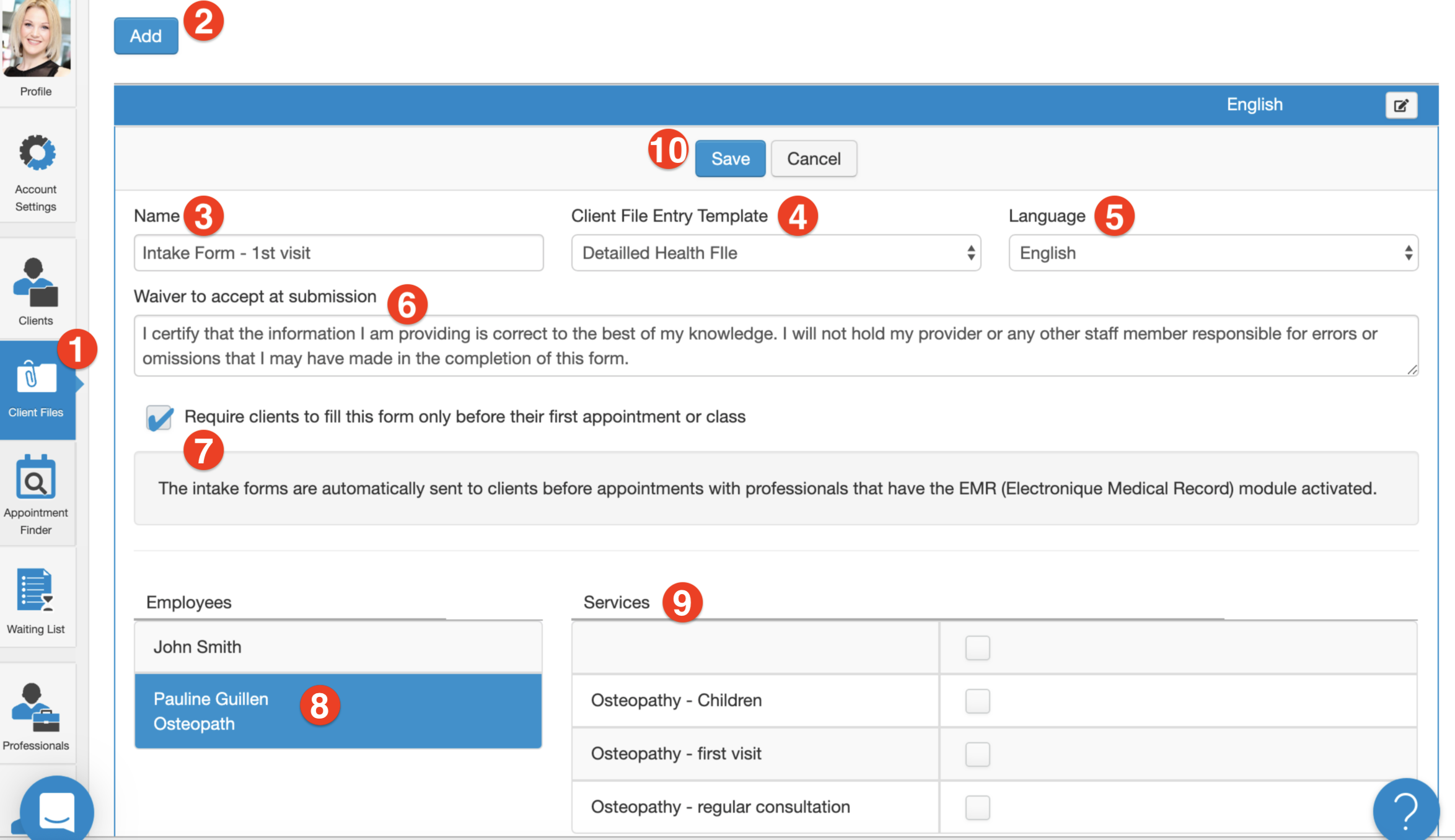This screenshot has width=1455, height=840.
Task: Click the edit pencil icon in English header
Action: pos(1401,105)
